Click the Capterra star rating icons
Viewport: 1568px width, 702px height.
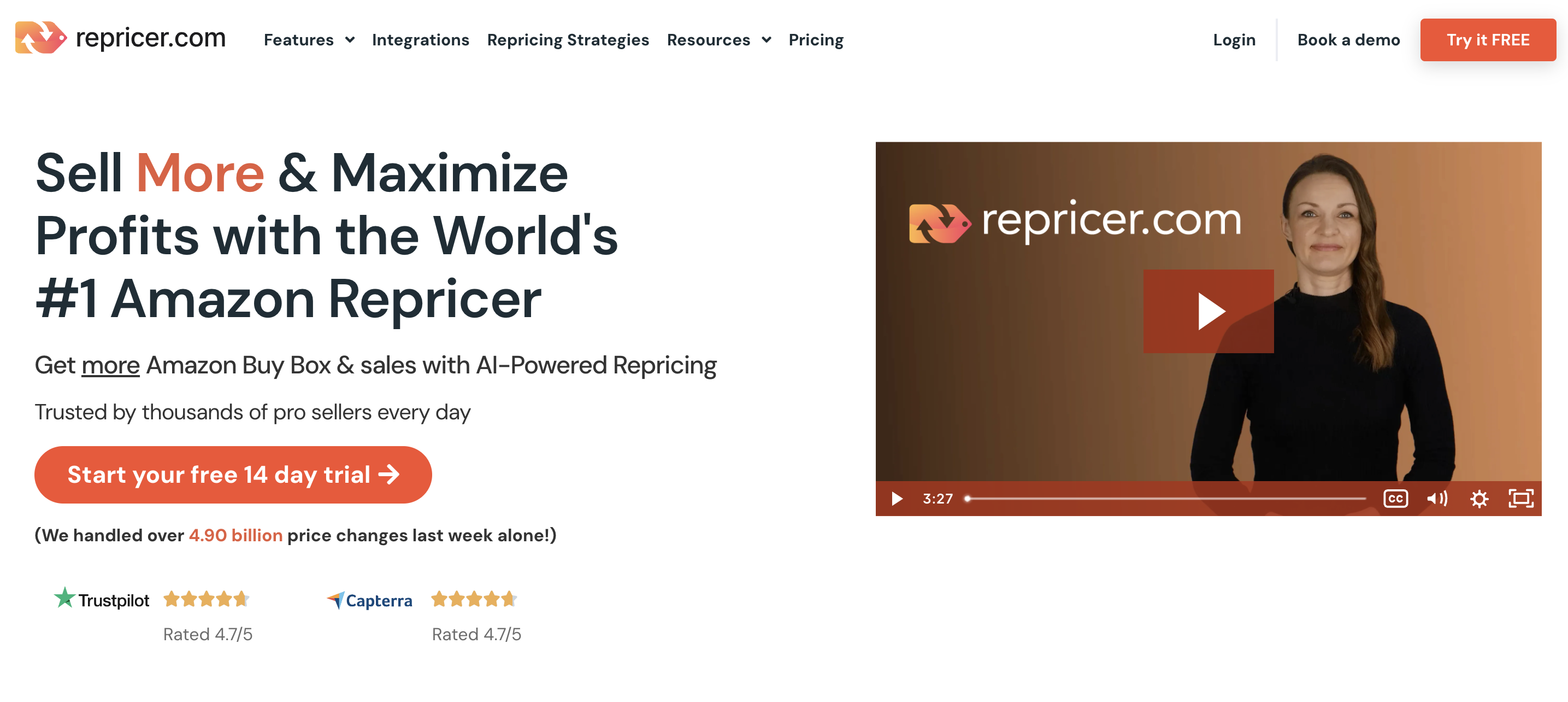click(474, 599)
